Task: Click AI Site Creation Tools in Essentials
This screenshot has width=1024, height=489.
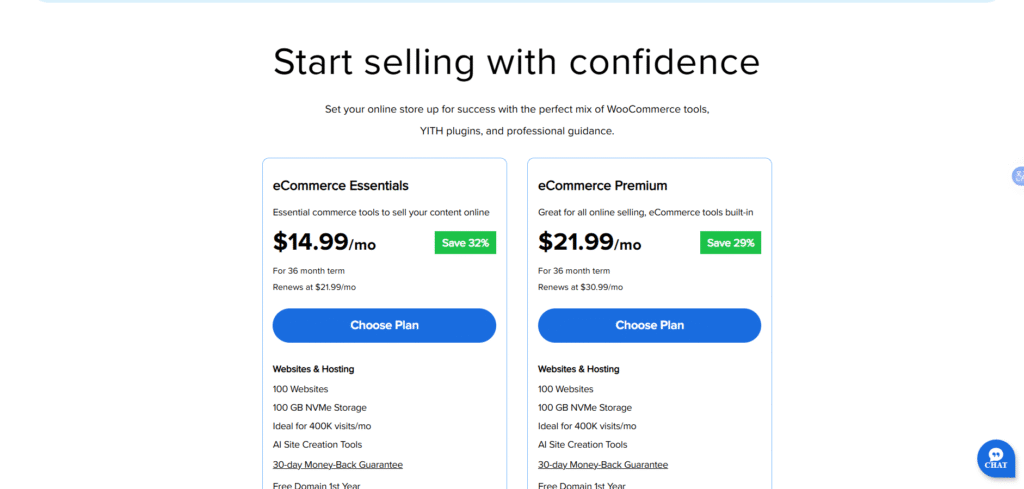Action: coord(317,445)
